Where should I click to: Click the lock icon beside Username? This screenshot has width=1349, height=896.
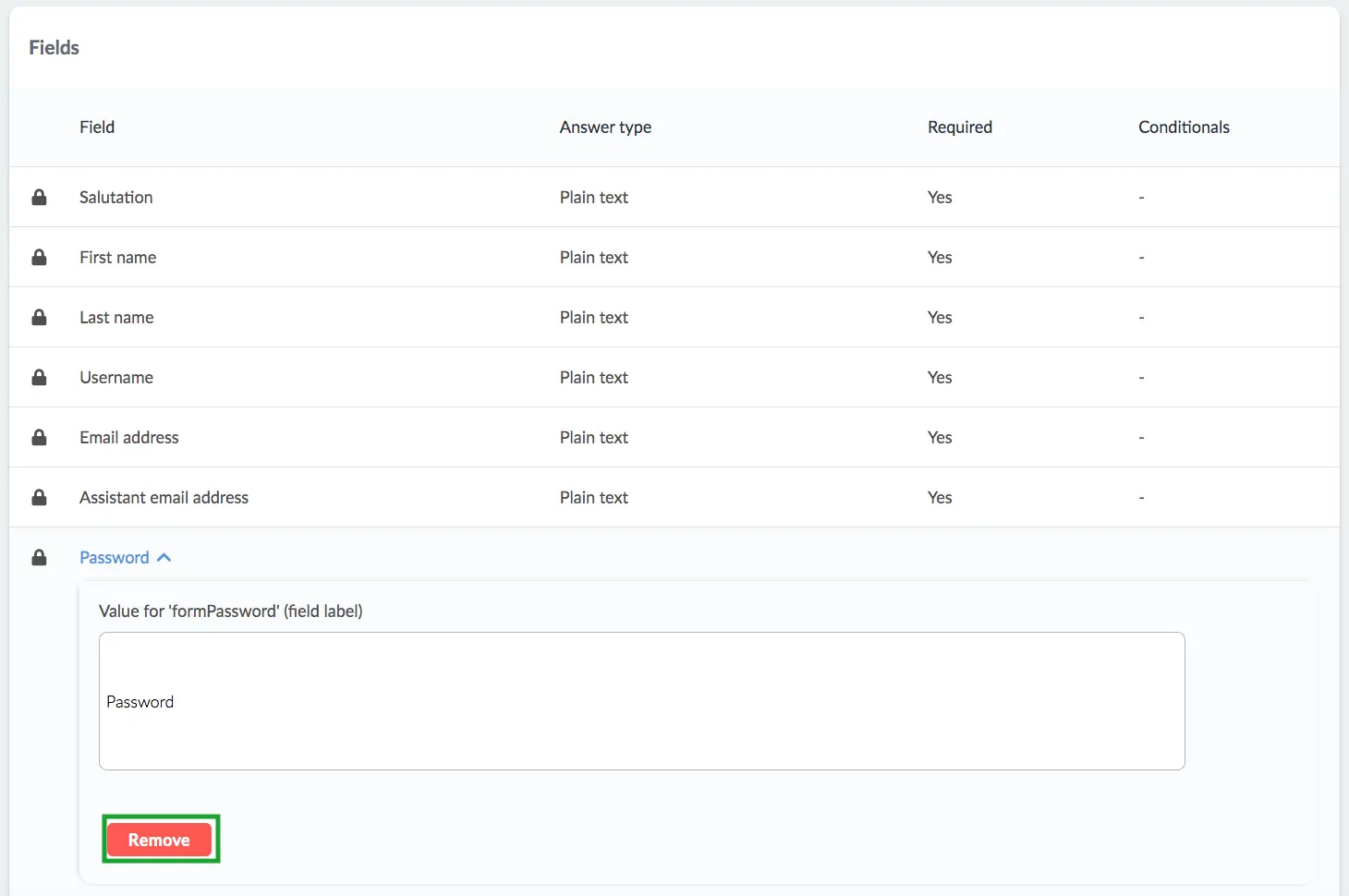(x=39, y=377)
